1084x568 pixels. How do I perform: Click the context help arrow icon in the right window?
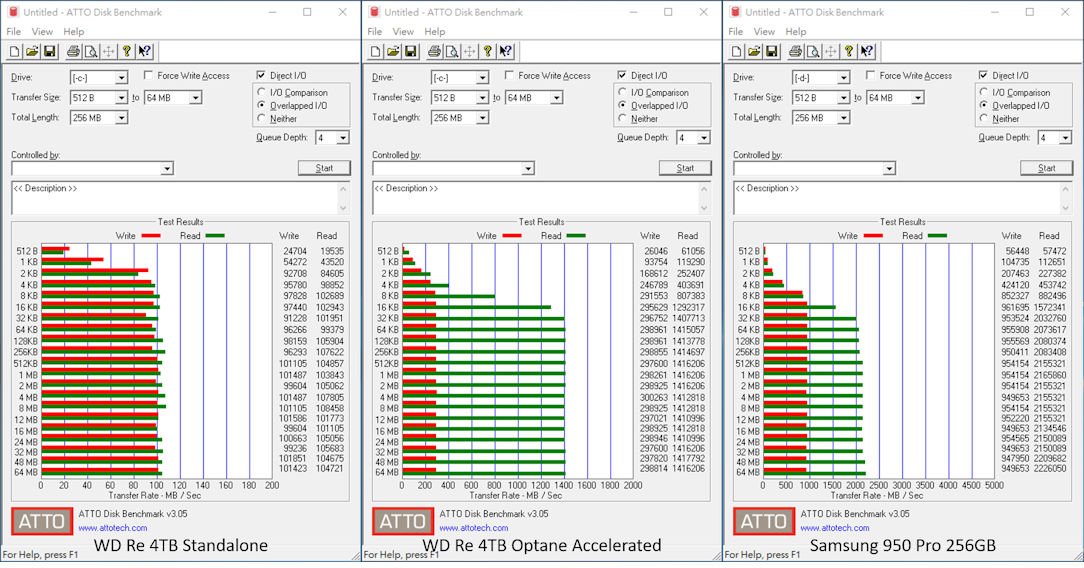867,51
